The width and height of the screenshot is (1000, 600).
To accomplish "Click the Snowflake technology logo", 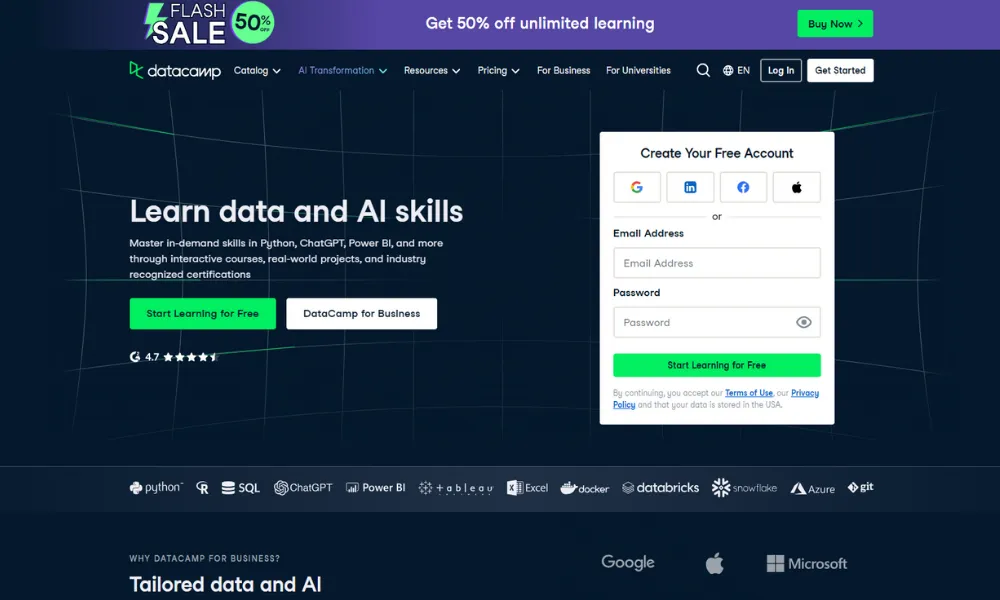I will pos(744,488).
